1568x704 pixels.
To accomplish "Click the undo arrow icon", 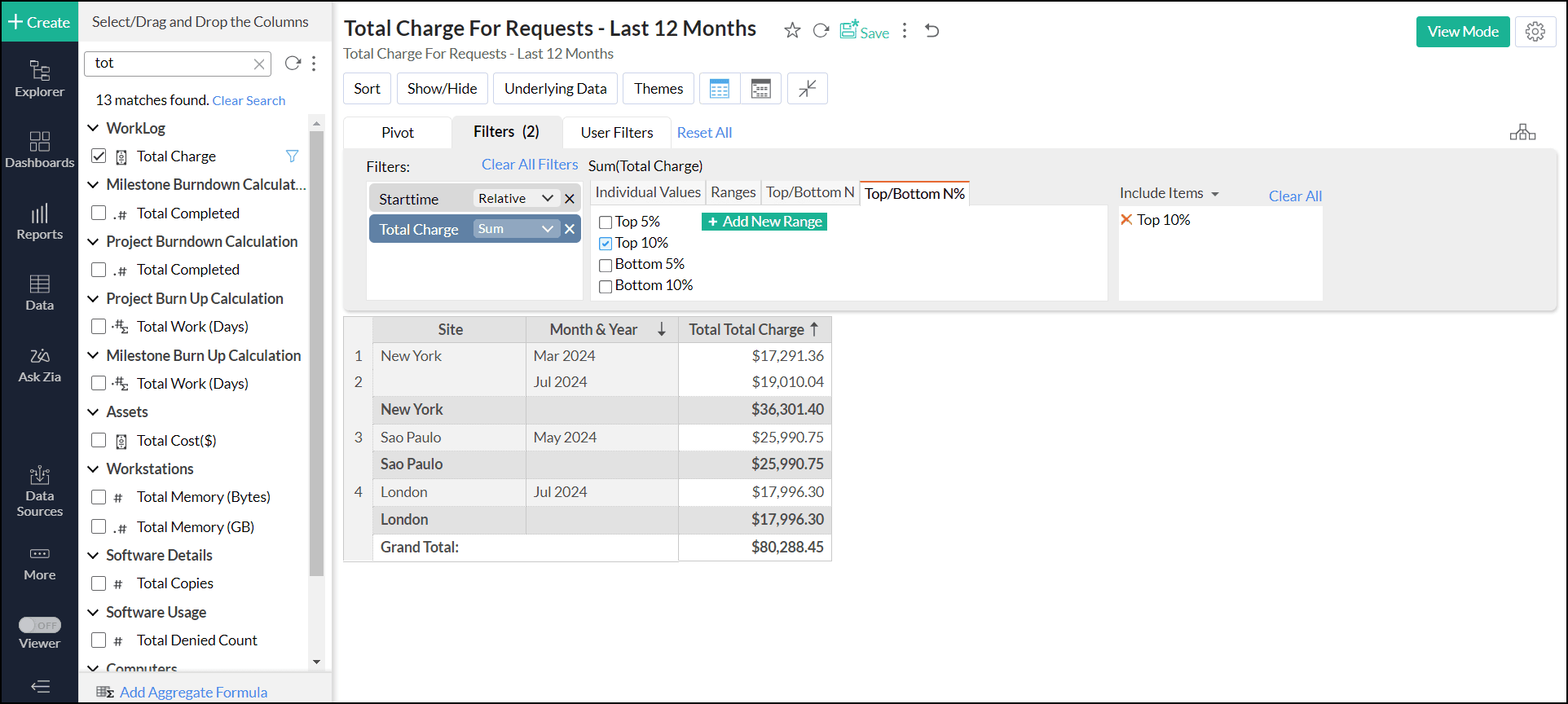I will click(932, 31).
